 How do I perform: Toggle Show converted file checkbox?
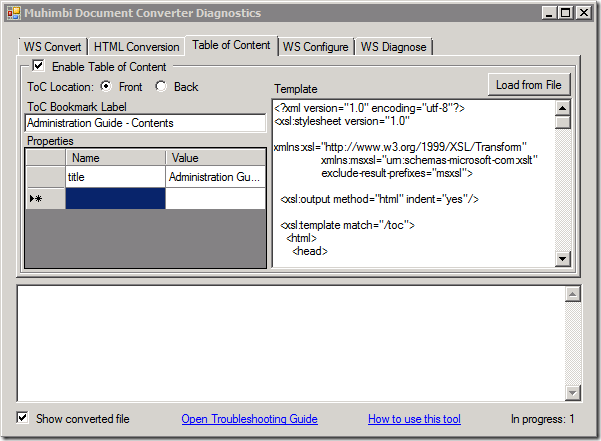23,418
